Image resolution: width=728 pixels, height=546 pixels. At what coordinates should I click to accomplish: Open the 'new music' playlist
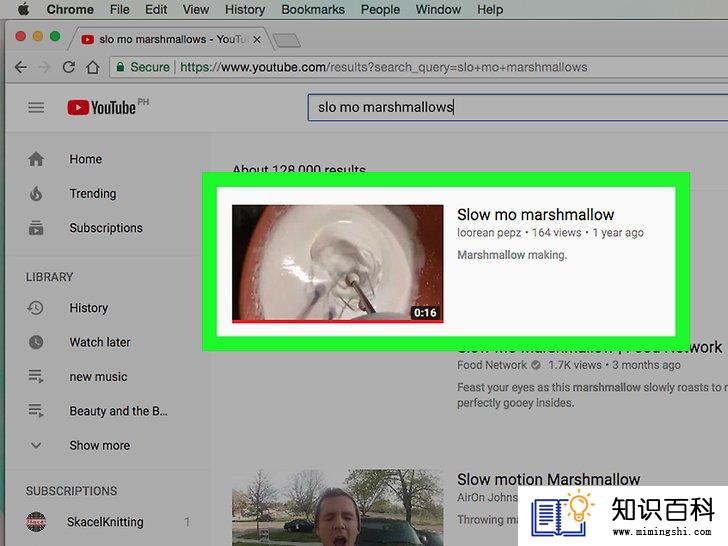(x=98, y=377)
